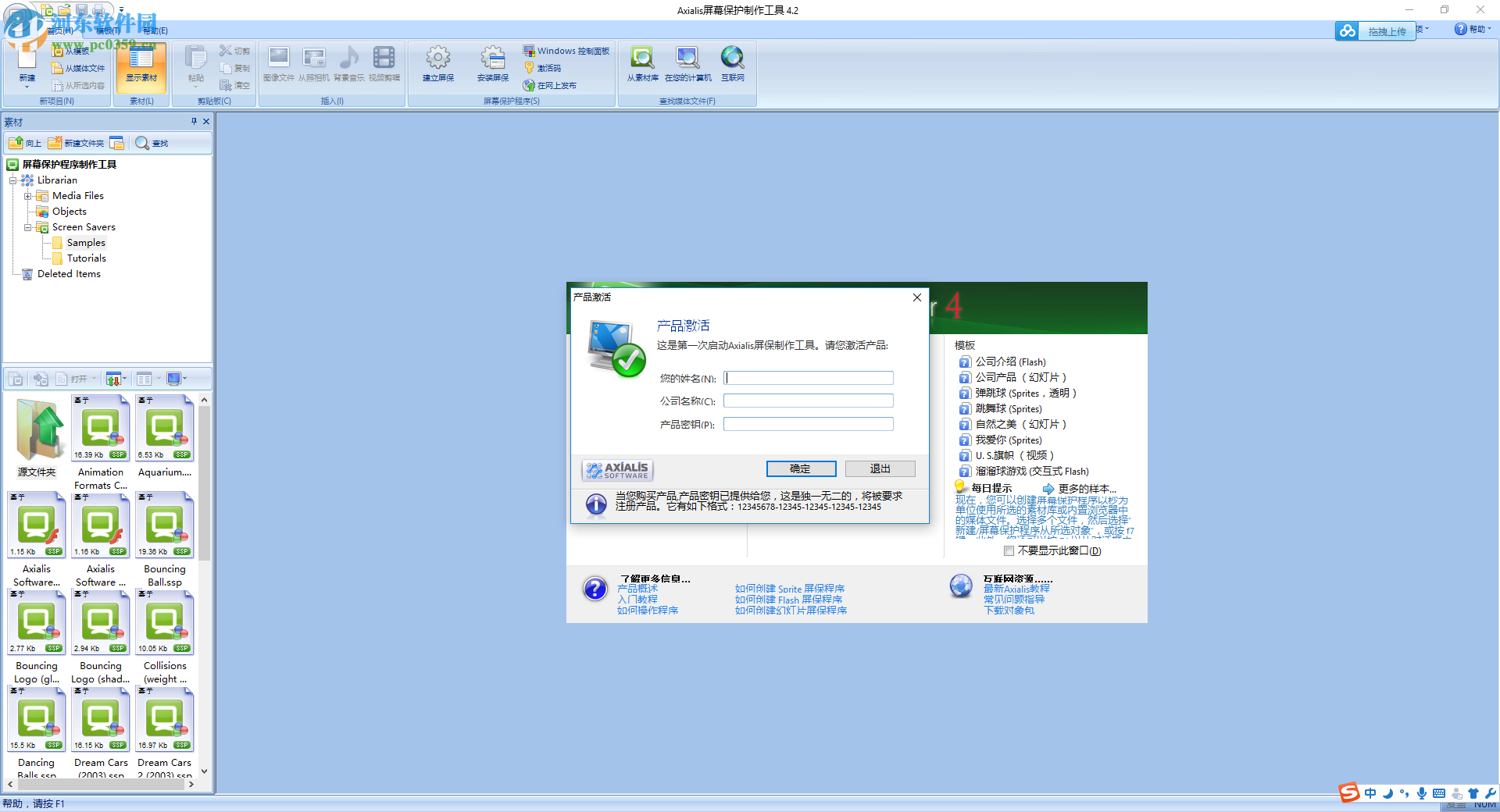Click the 确定 button in the activation dialog

click(800, 468)
